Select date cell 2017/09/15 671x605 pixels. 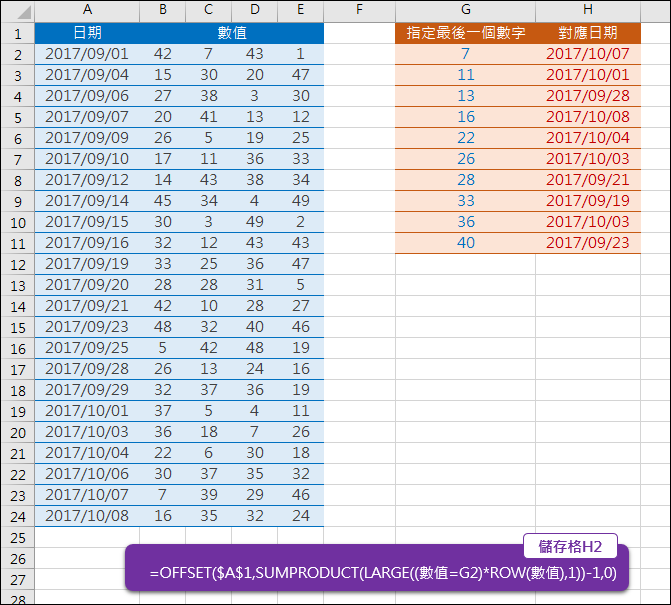coord(87,222)
